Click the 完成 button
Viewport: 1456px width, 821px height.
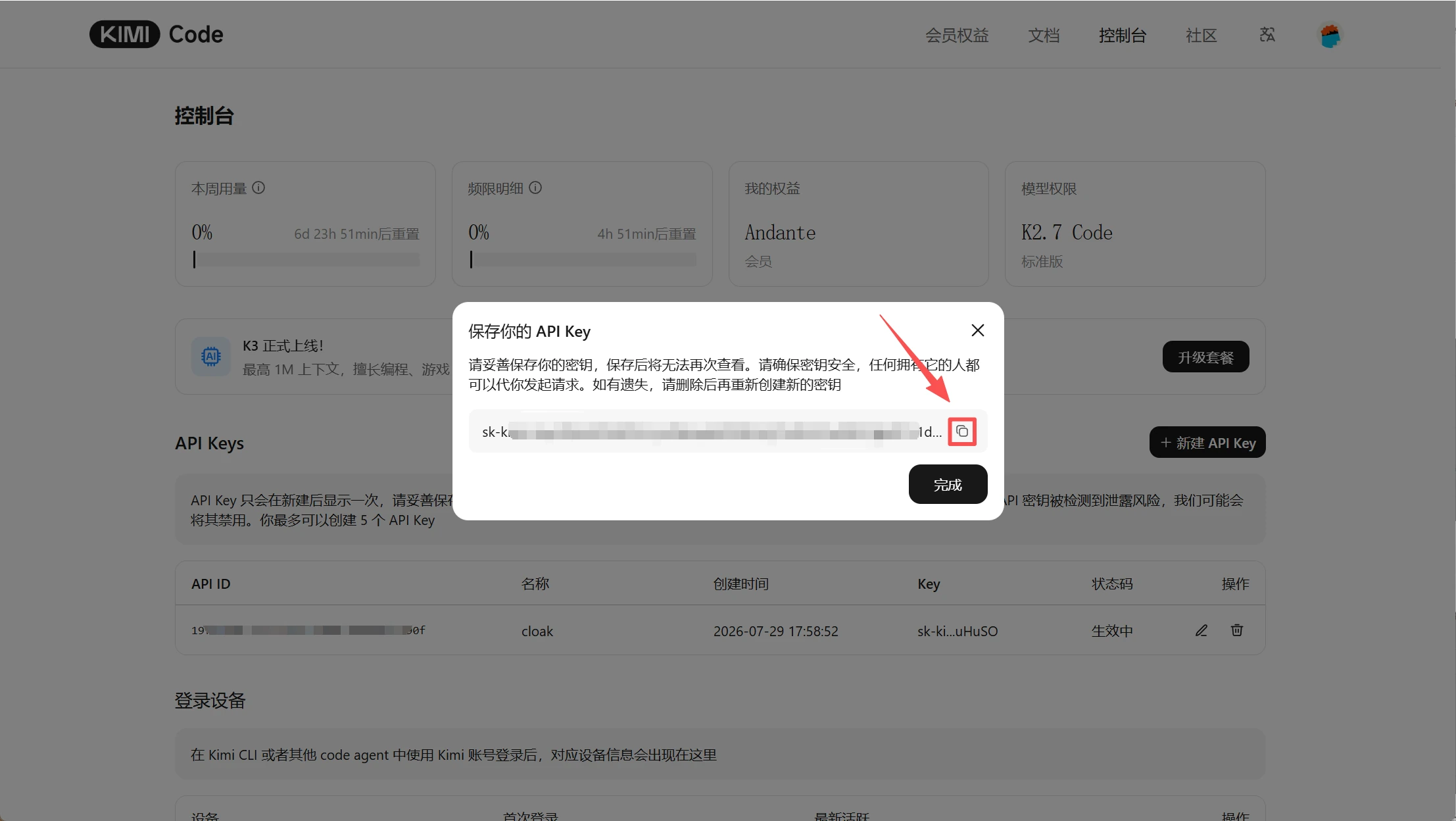tap(948, 484)
